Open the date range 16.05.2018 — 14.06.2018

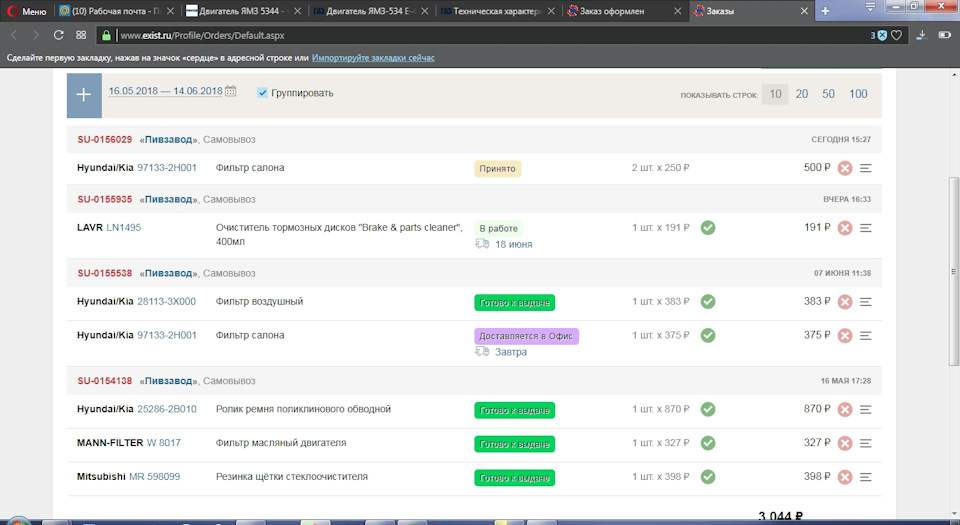click(x=165, y=91)
